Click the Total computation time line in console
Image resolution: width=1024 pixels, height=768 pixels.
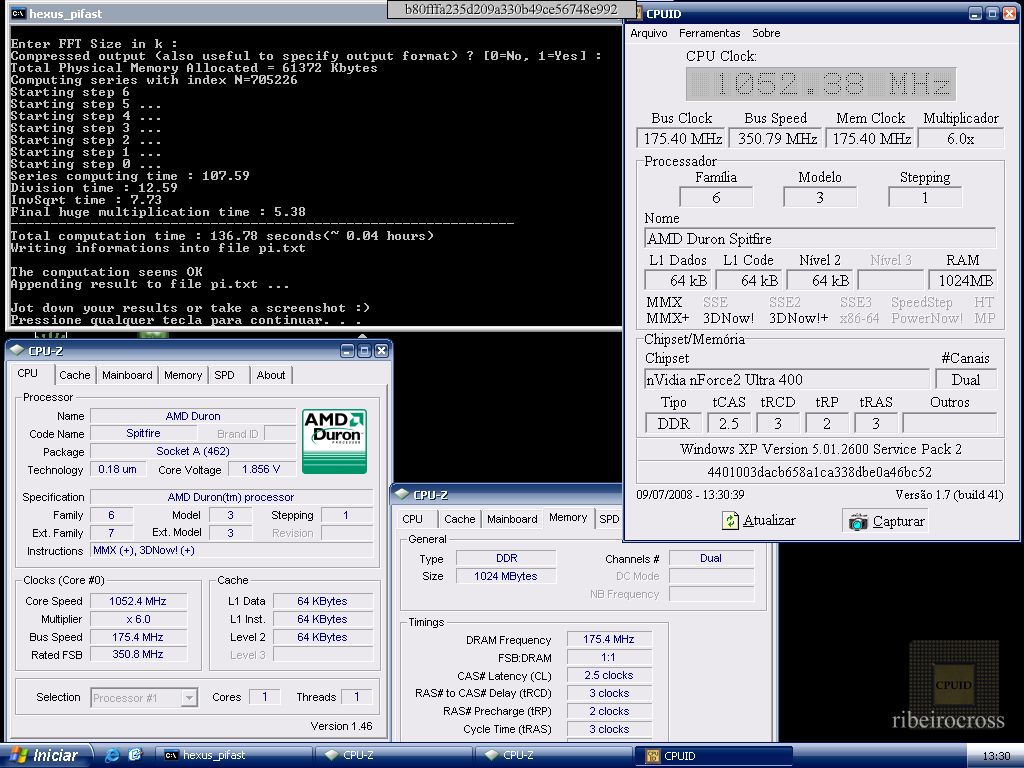pyautogui.click(x=222, y=236)
